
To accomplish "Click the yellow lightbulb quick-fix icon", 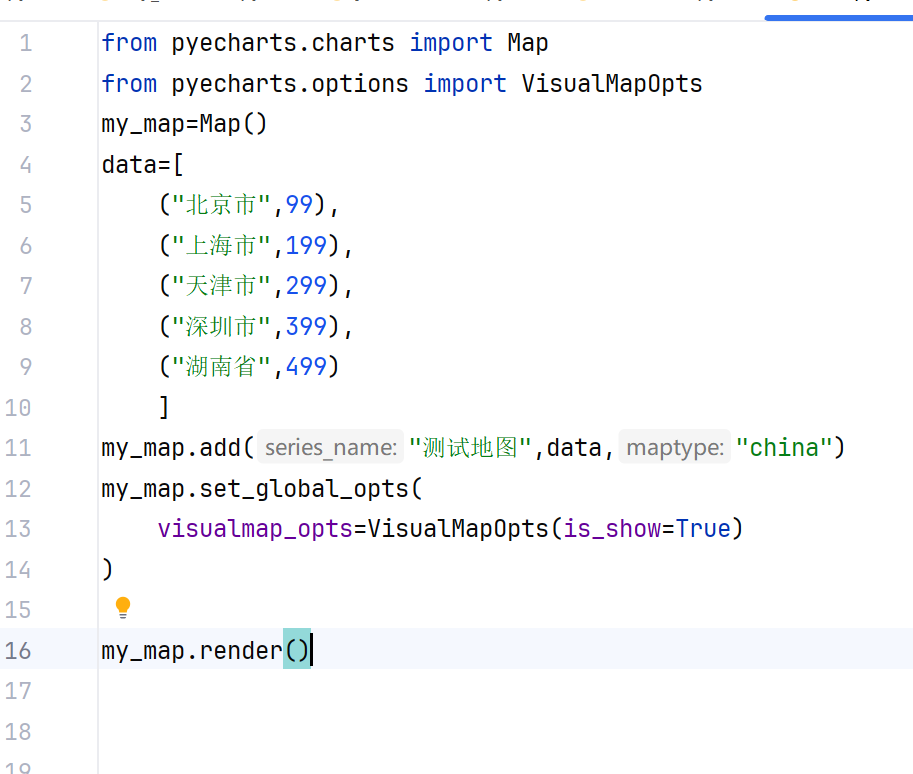I will [x=123, y=607].
